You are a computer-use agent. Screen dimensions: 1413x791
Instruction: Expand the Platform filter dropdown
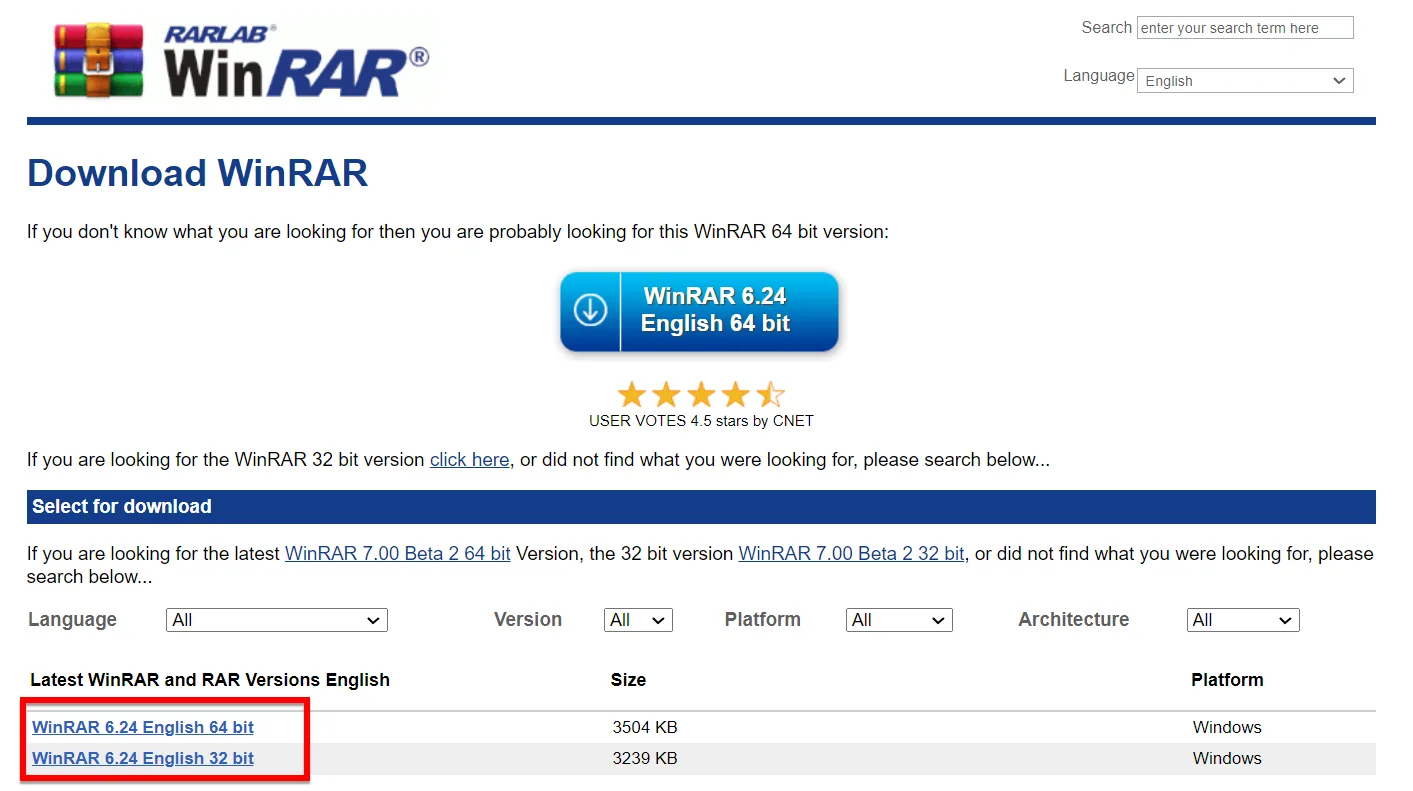[x=899, y=620]
